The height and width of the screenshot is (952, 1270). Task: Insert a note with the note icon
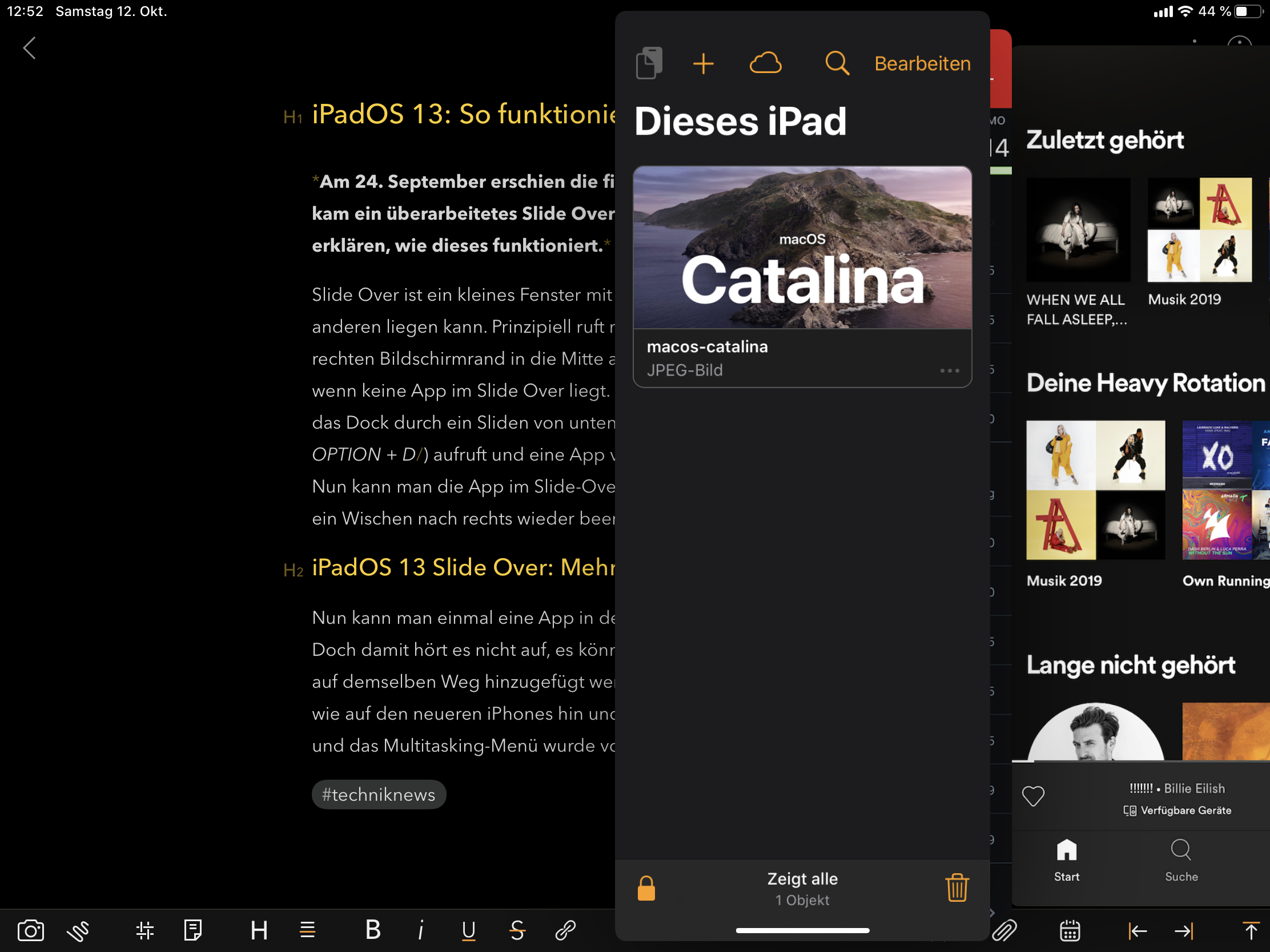193,930
